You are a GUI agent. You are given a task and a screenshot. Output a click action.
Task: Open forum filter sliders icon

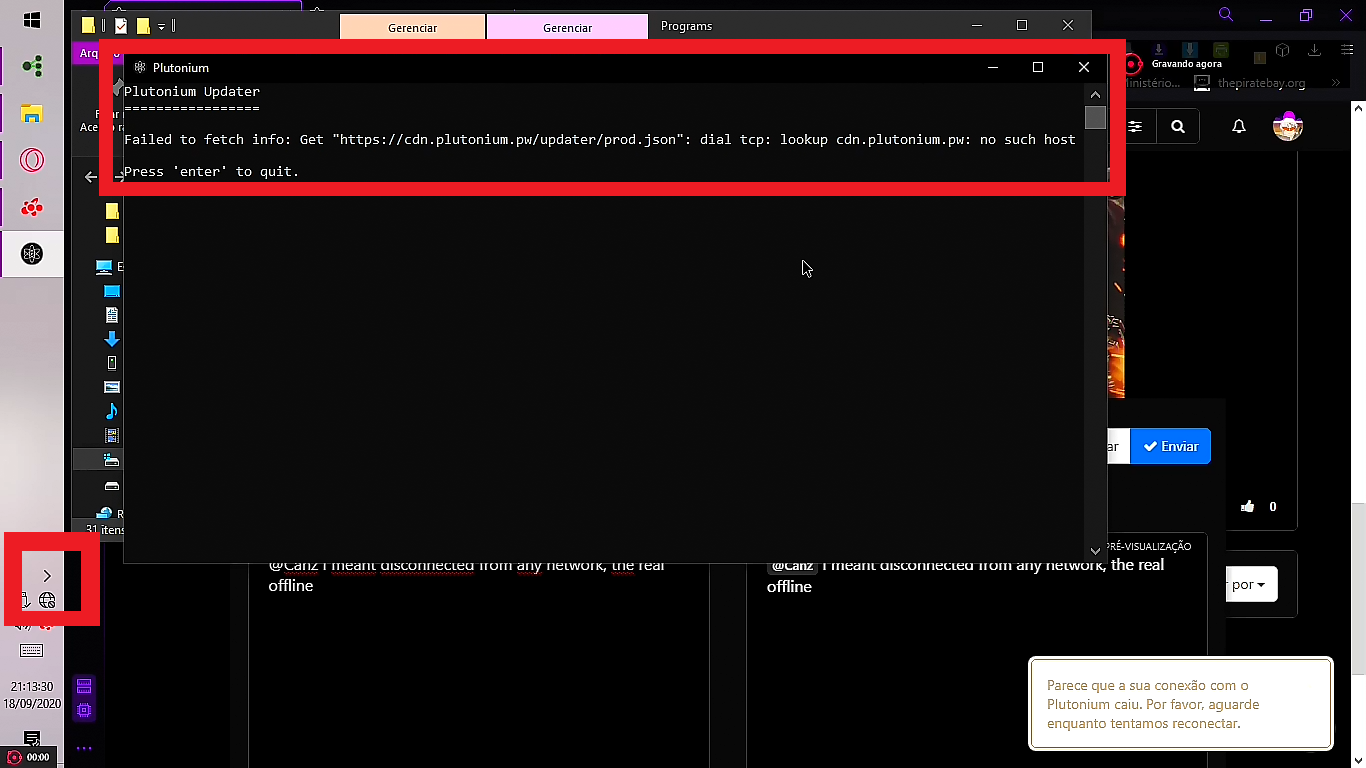pyautogui.click(x=1135, y=126)
